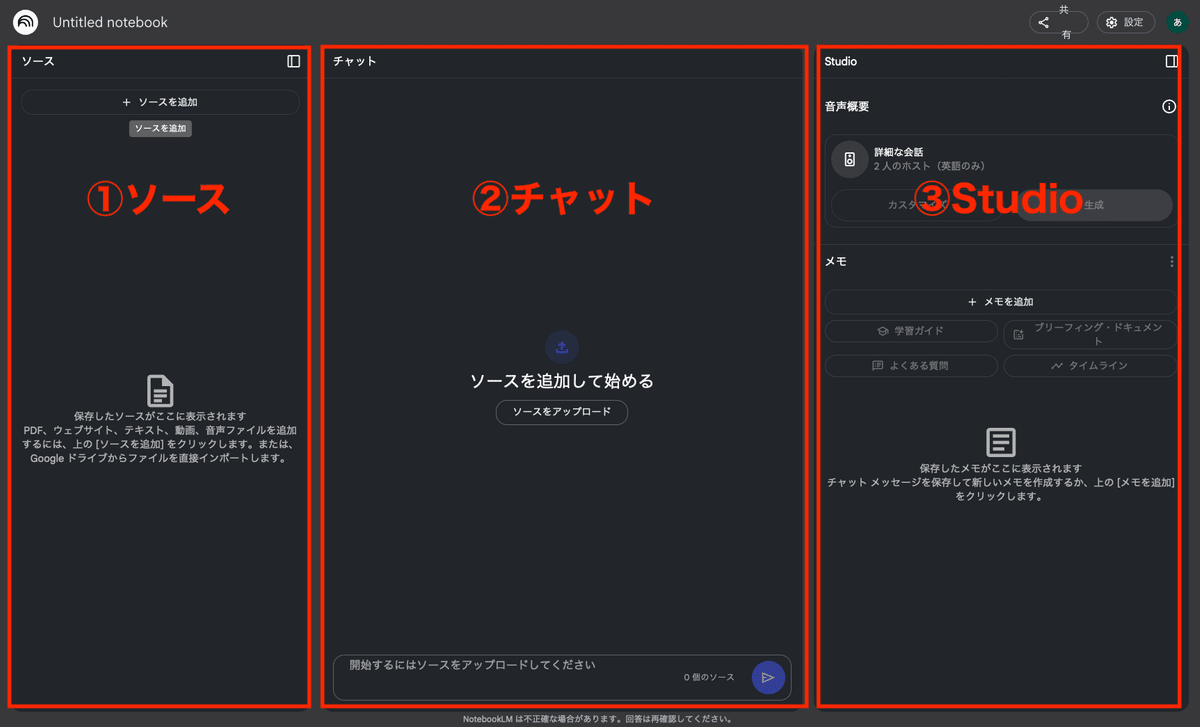The image size is (1200, 727).
Task: Click the ソースを追加 button
Action: click(160, 102)
